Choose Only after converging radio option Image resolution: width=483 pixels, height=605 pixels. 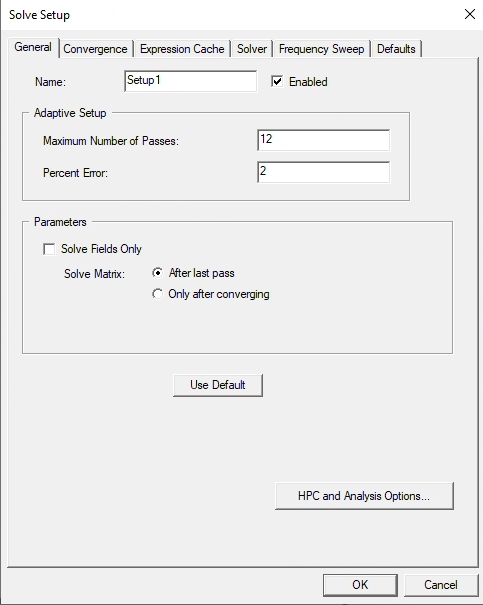(x=157, y=294)
